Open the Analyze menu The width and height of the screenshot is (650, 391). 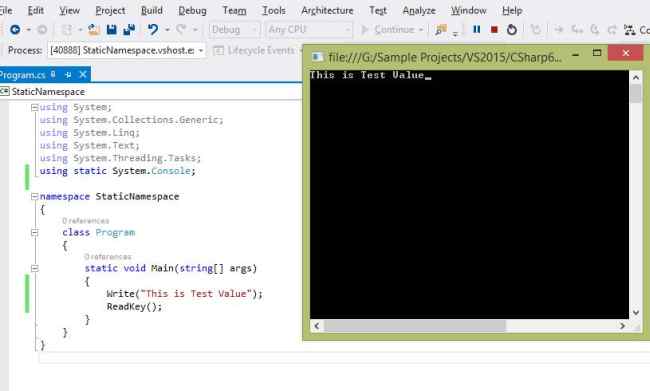(419, 10)
